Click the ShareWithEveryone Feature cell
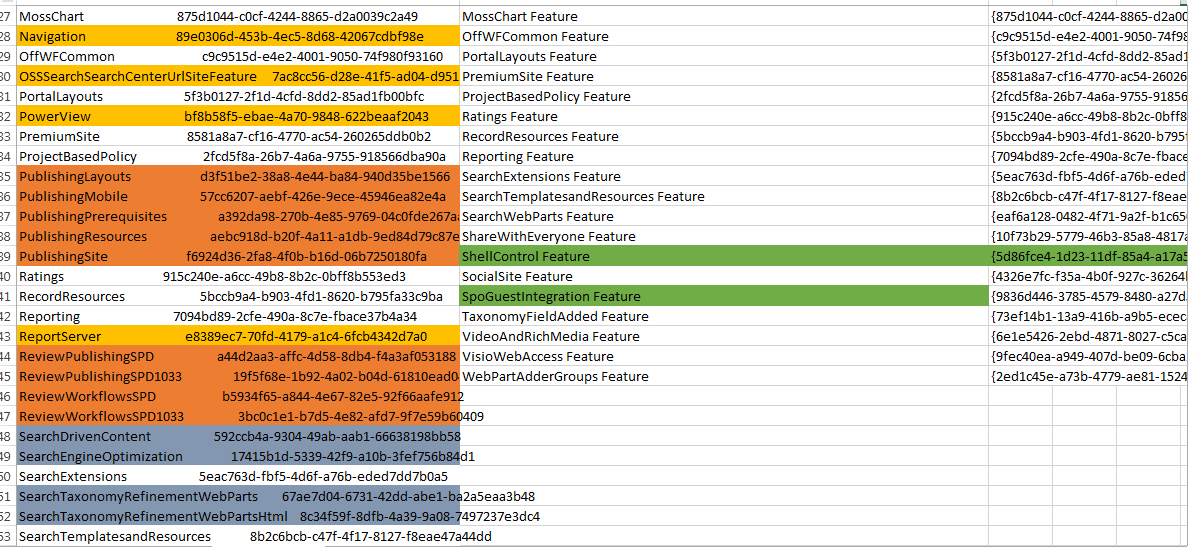 (x=549, y=237)
